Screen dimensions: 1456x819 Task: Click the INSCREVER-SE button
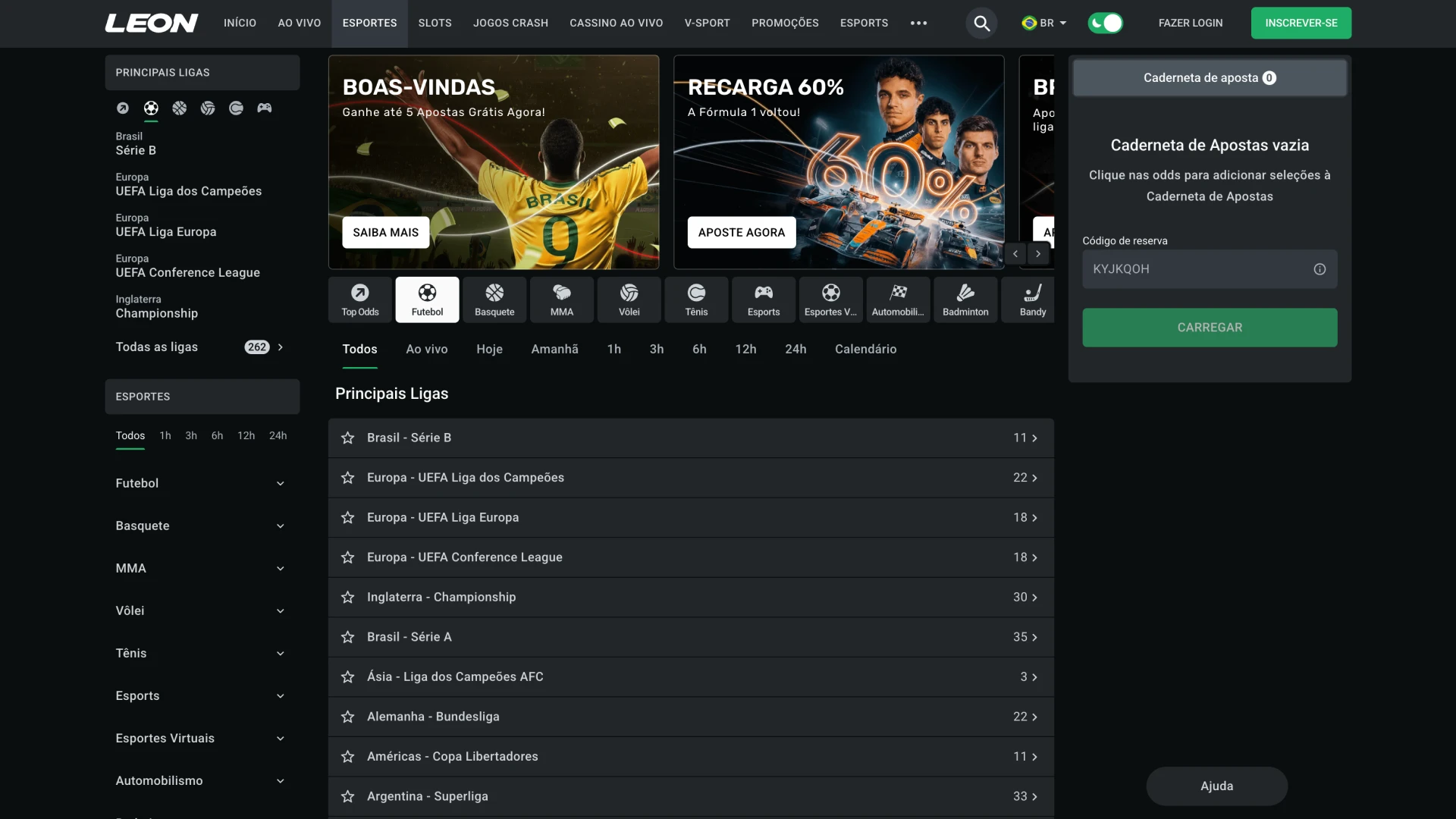coord(1301,24)
